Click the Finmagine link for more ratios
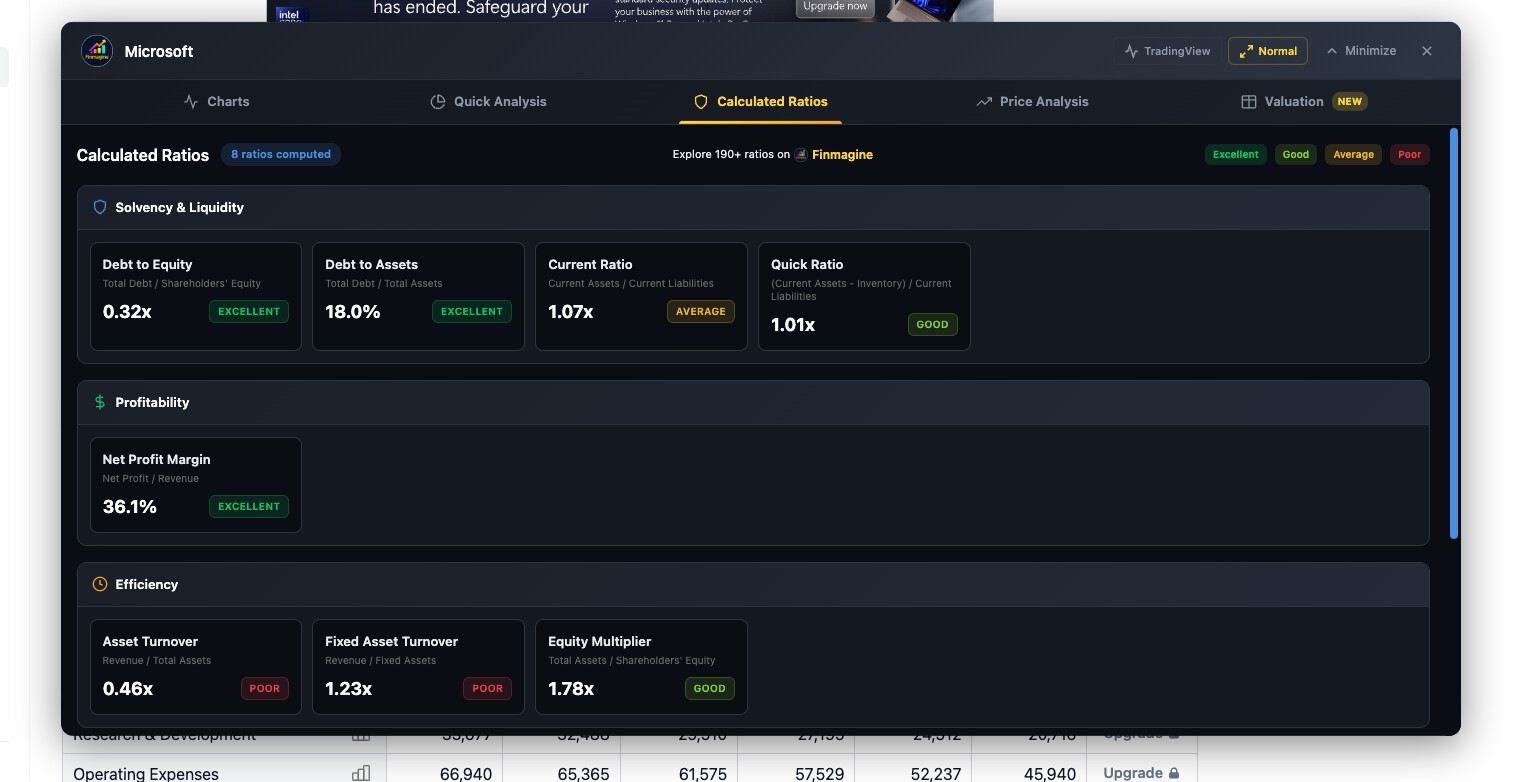The height and width of the screenshot is (782, 1538). [x=841, y=155]
